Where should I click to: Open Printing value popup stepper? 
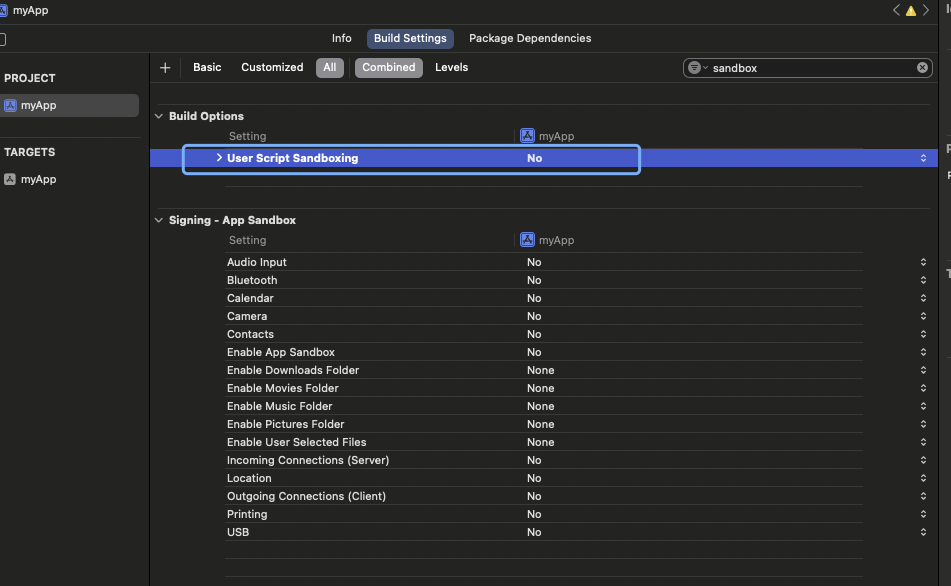[923, 514]
